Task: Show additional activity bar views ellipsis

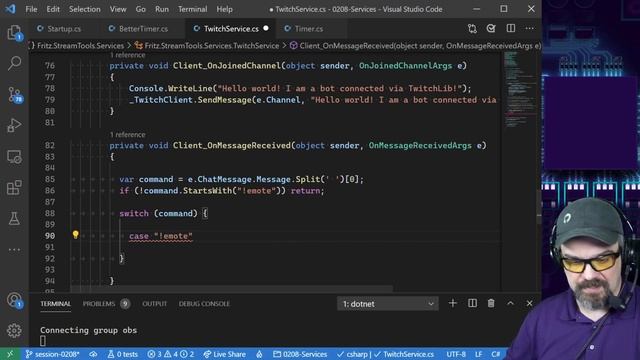Action: point(14,249)
